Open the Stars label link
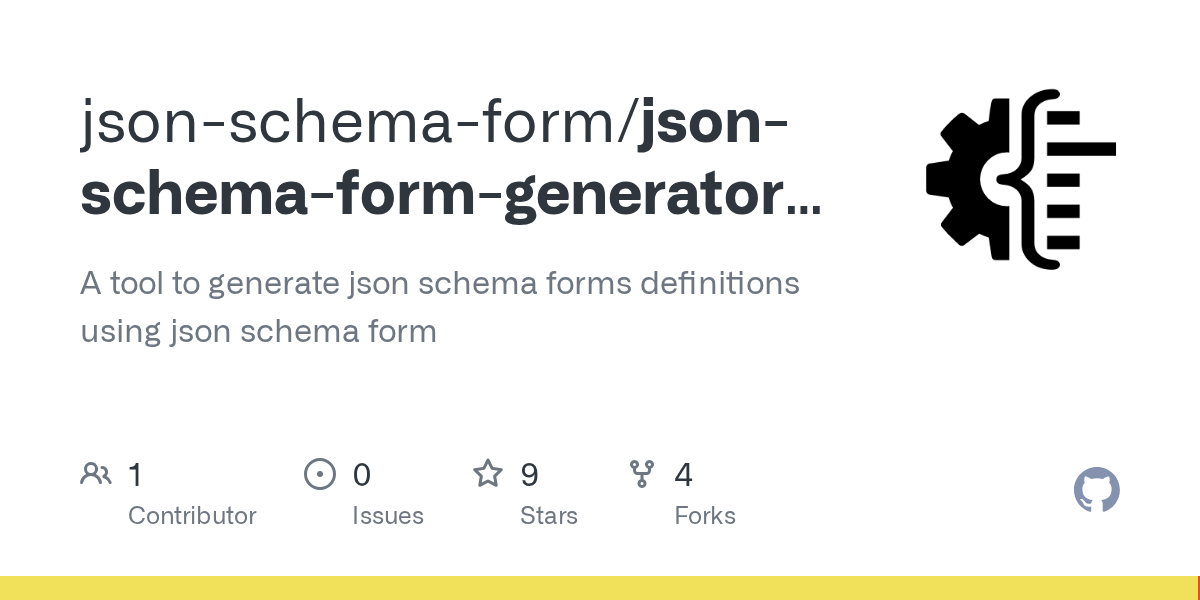 point(549,516)
